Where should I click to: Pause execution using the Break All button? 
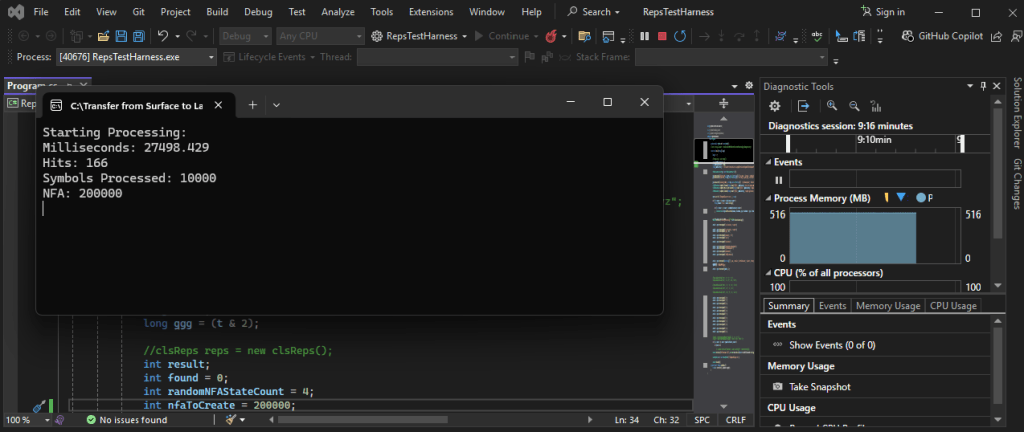(645, 36)
